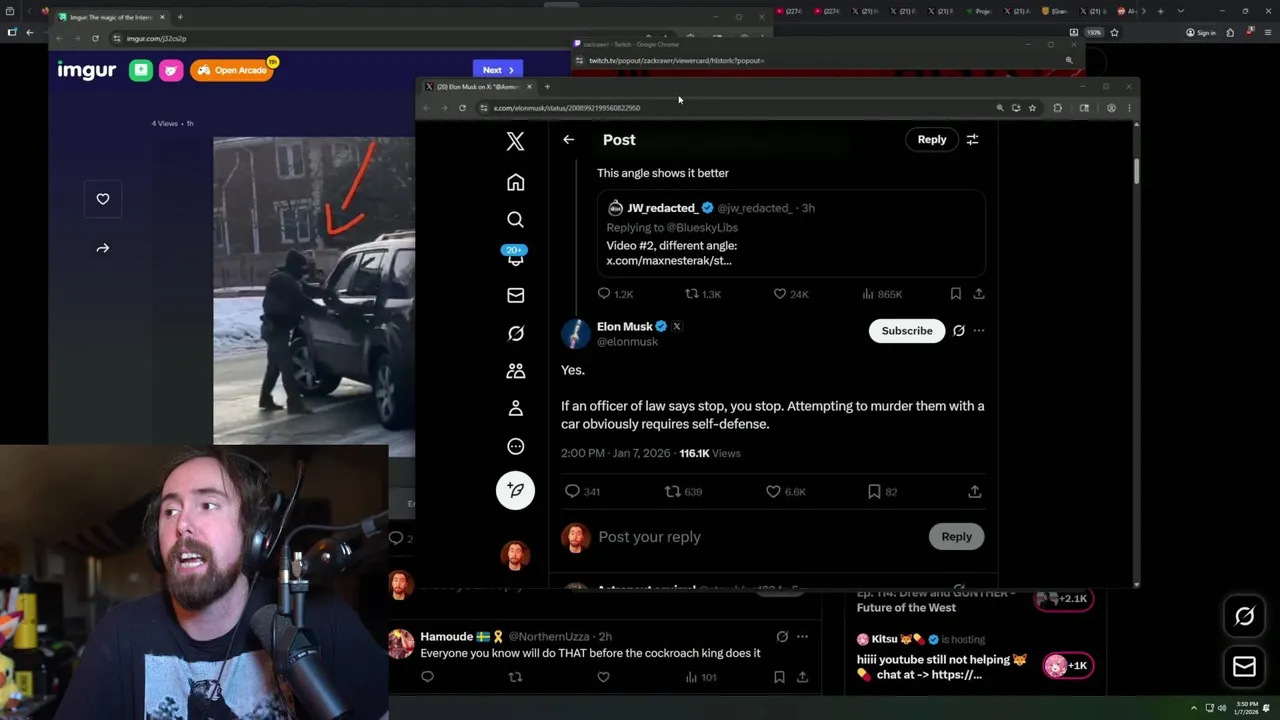1280x720 pixels.
Task: Bookmark Elon Musk's post showing 82
Action: tap(882, 491)
